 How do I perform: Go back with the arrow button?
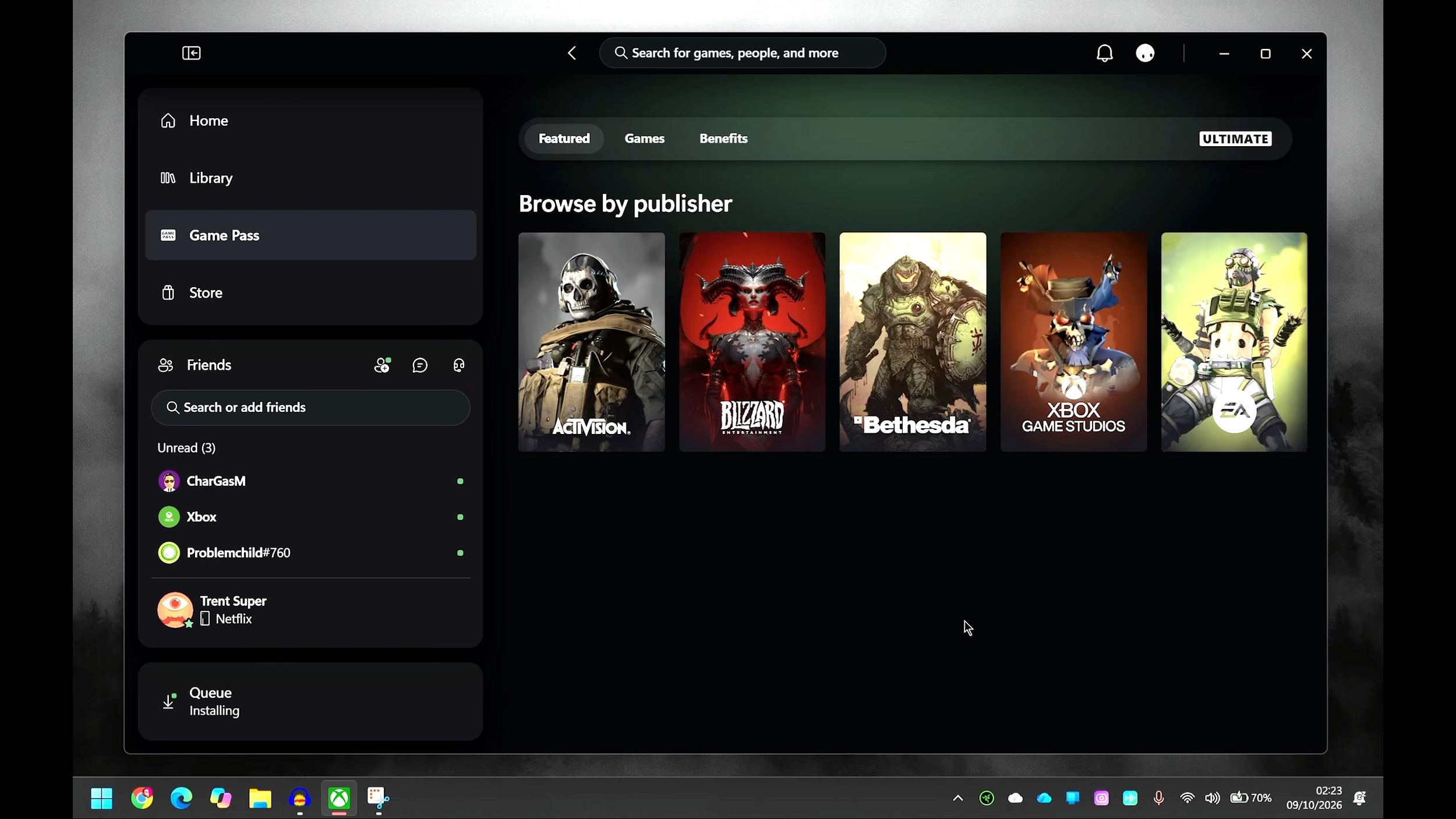(572, 53)
